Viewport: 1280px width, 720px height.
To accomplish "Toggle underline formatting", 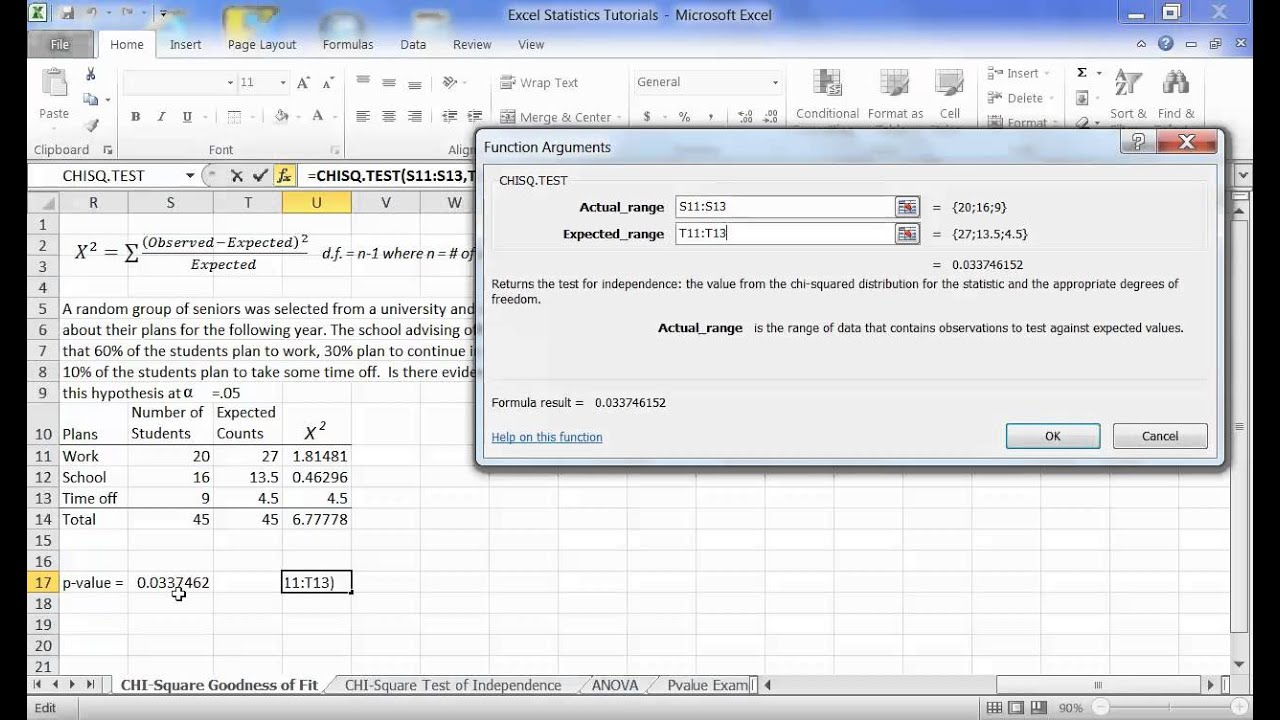I will click(186, 117).
